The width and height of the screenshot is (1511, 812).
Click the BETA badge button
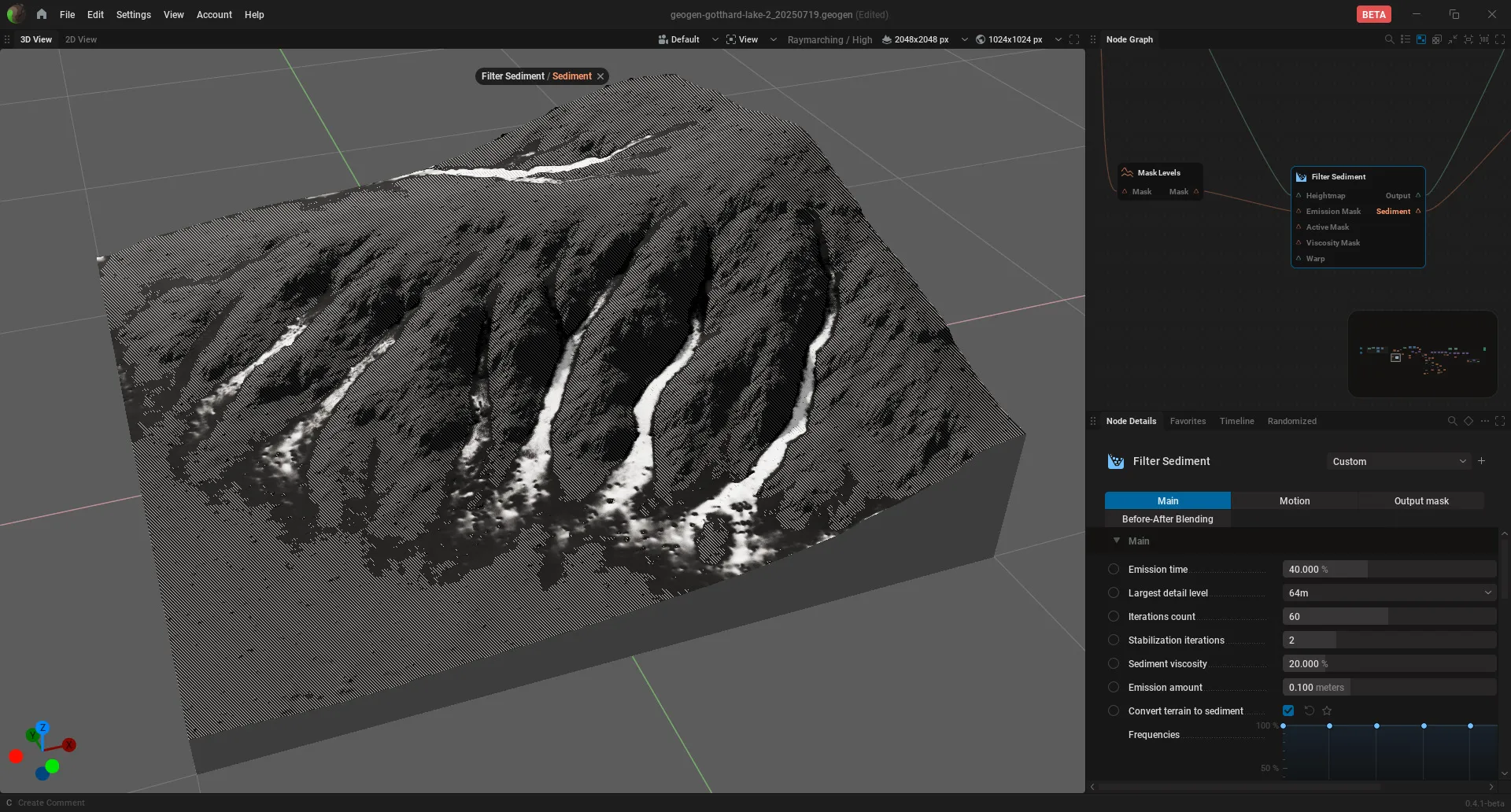point(1374,14)
